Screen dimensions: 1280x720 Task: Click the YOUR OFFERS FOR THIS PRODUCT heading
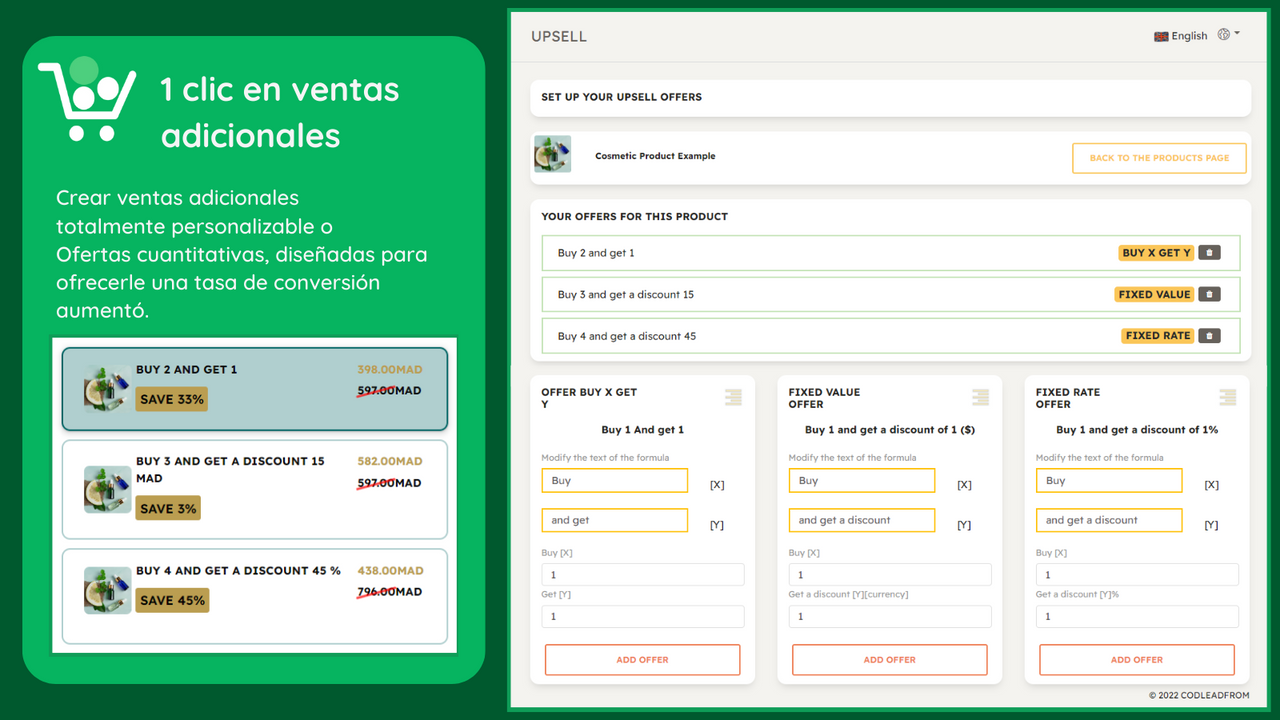pyautogui.click(x=634, y=216)
